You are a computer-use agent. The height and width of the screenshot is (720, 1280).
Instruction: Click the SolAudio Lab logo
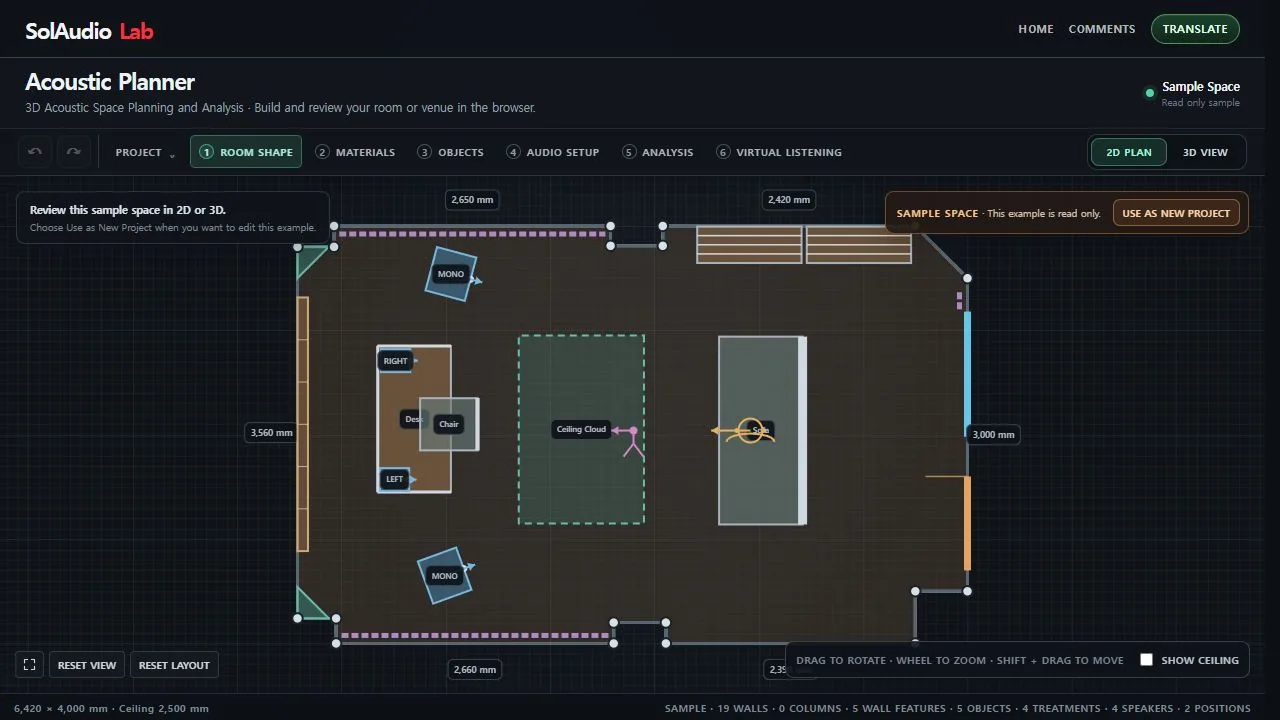click(x=89, y=31)
